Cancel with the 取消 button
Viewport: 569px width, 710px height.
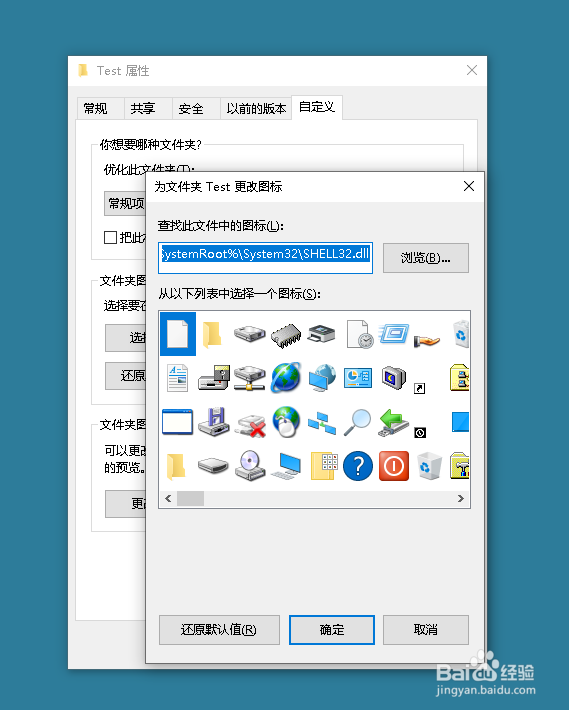[426, 630]
